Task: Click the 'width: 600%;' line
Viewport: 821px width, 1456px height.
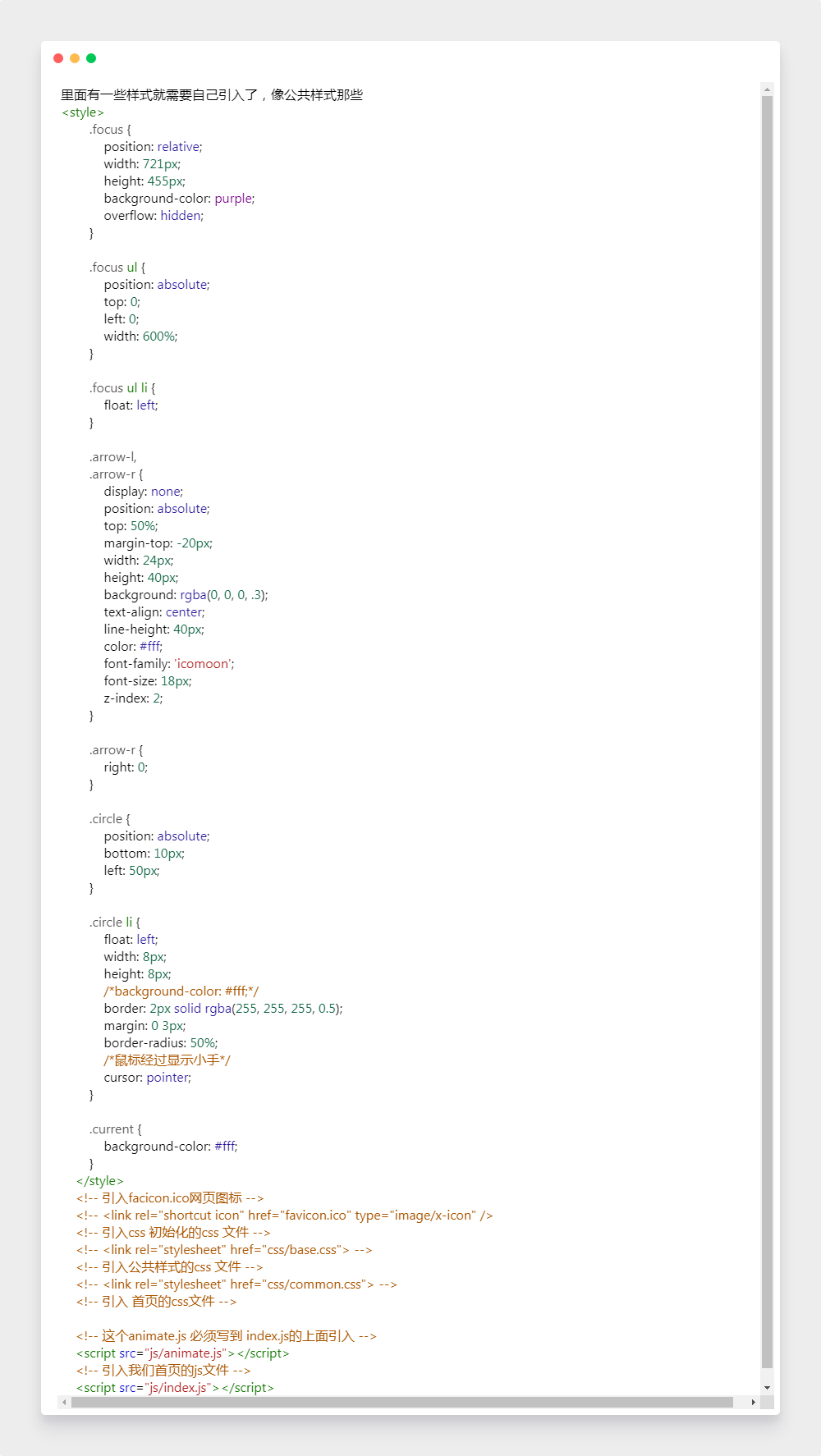Action: coord(140,337)
